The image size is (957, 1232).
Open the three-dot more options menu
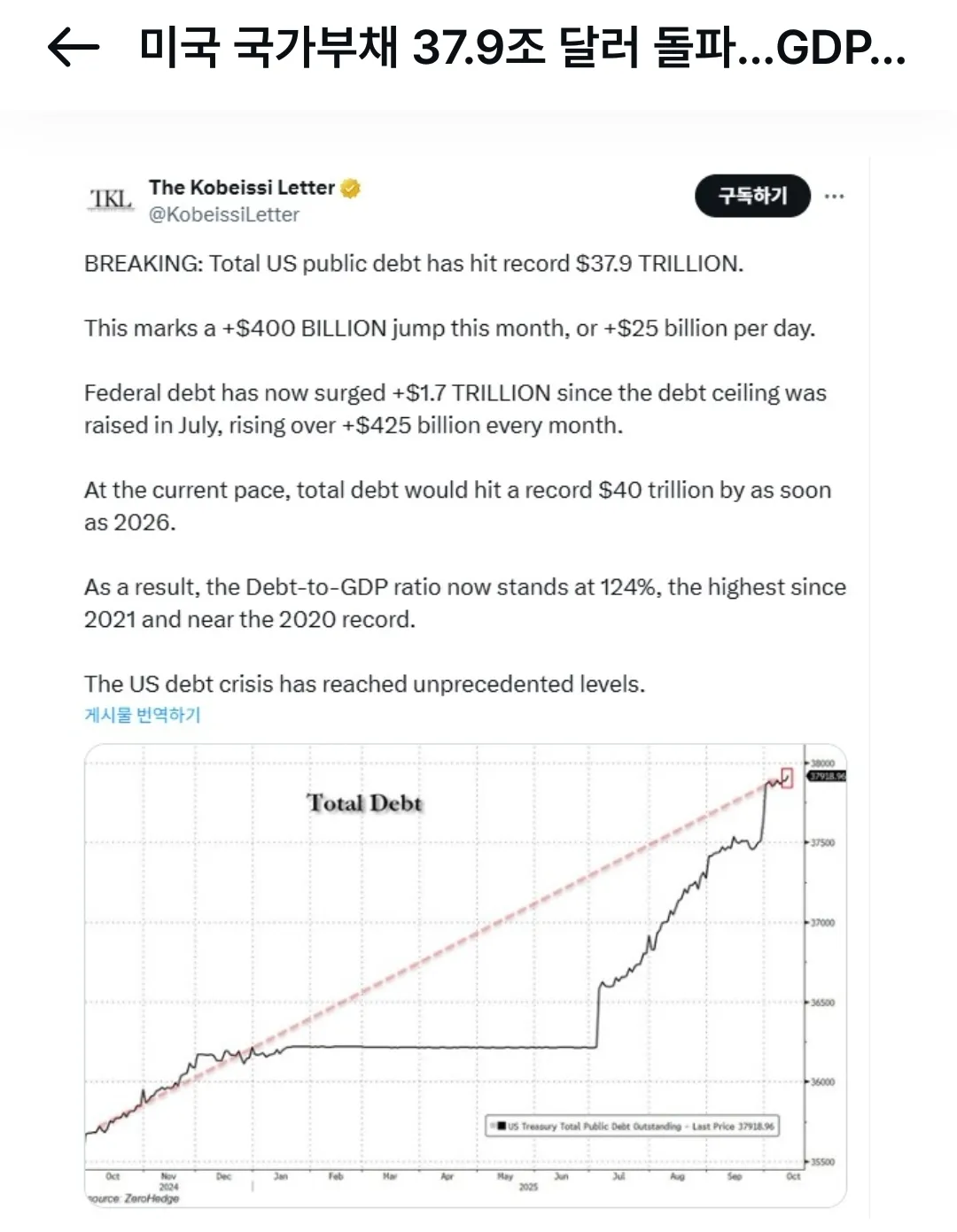(x=834, y=197)
